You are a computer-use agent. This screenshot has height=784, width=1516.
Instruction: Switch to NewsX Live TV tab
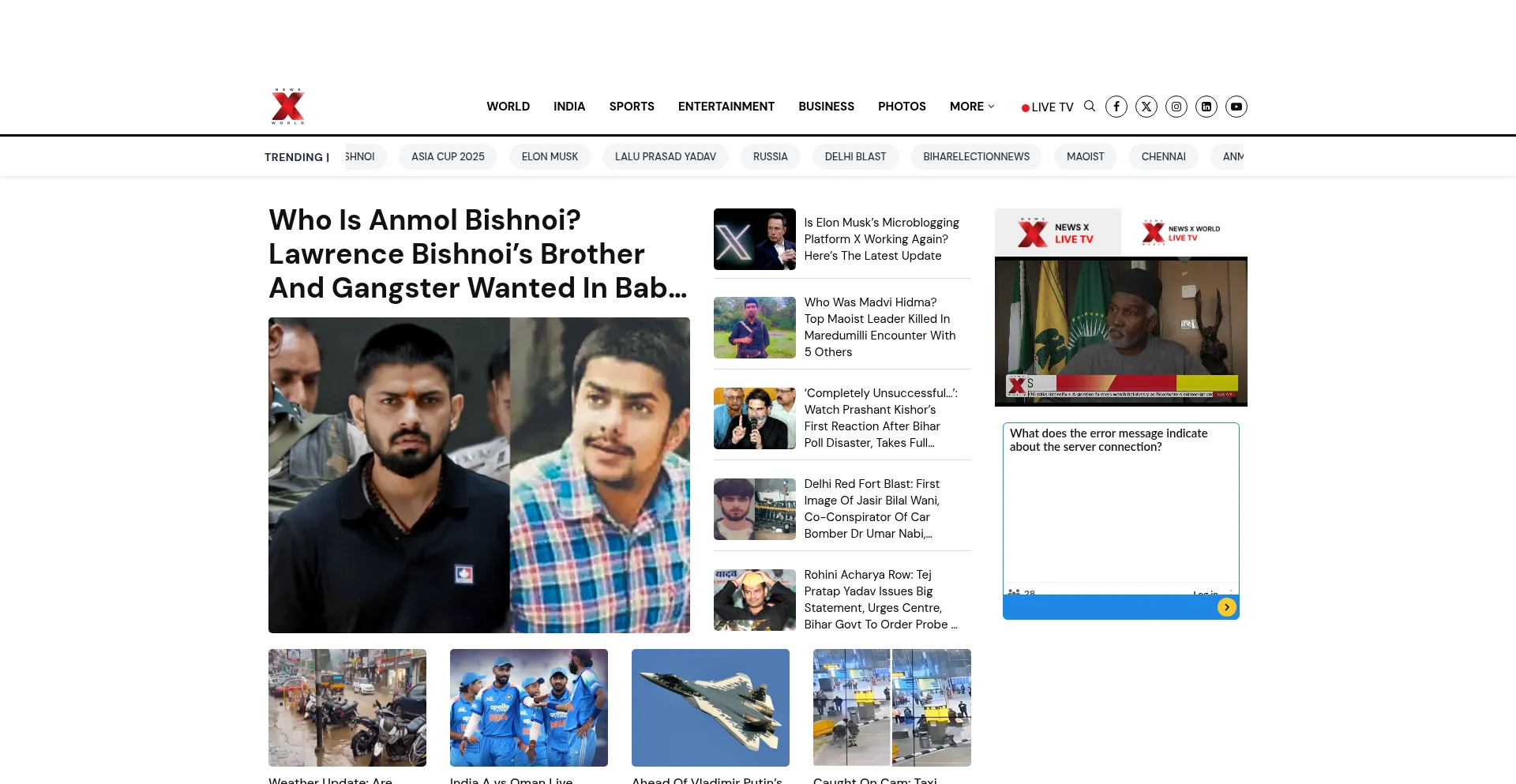pyautogui.click(x=1057, y=233)
